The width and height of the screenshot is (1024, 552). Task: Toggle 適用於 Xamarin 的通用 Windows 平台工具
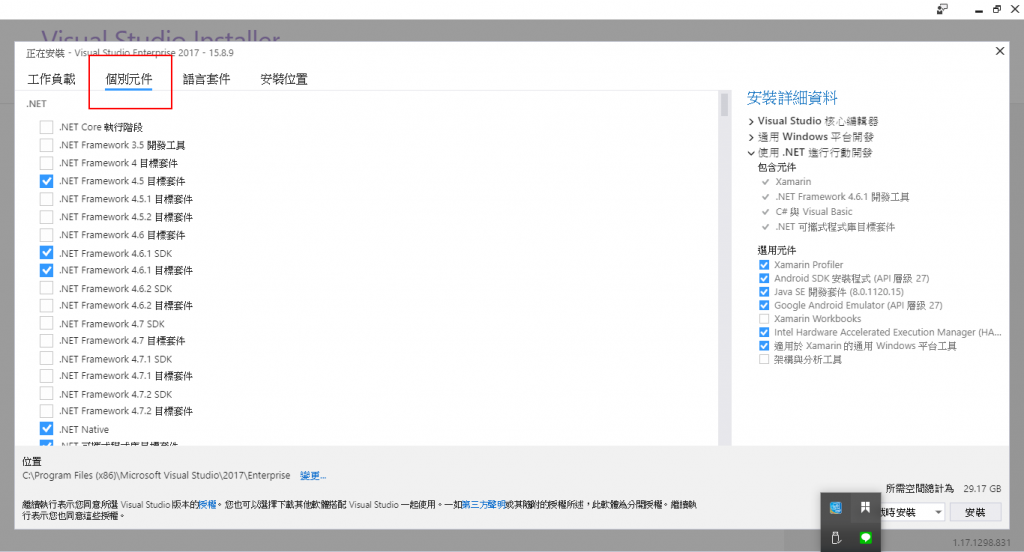click(764, 346)
